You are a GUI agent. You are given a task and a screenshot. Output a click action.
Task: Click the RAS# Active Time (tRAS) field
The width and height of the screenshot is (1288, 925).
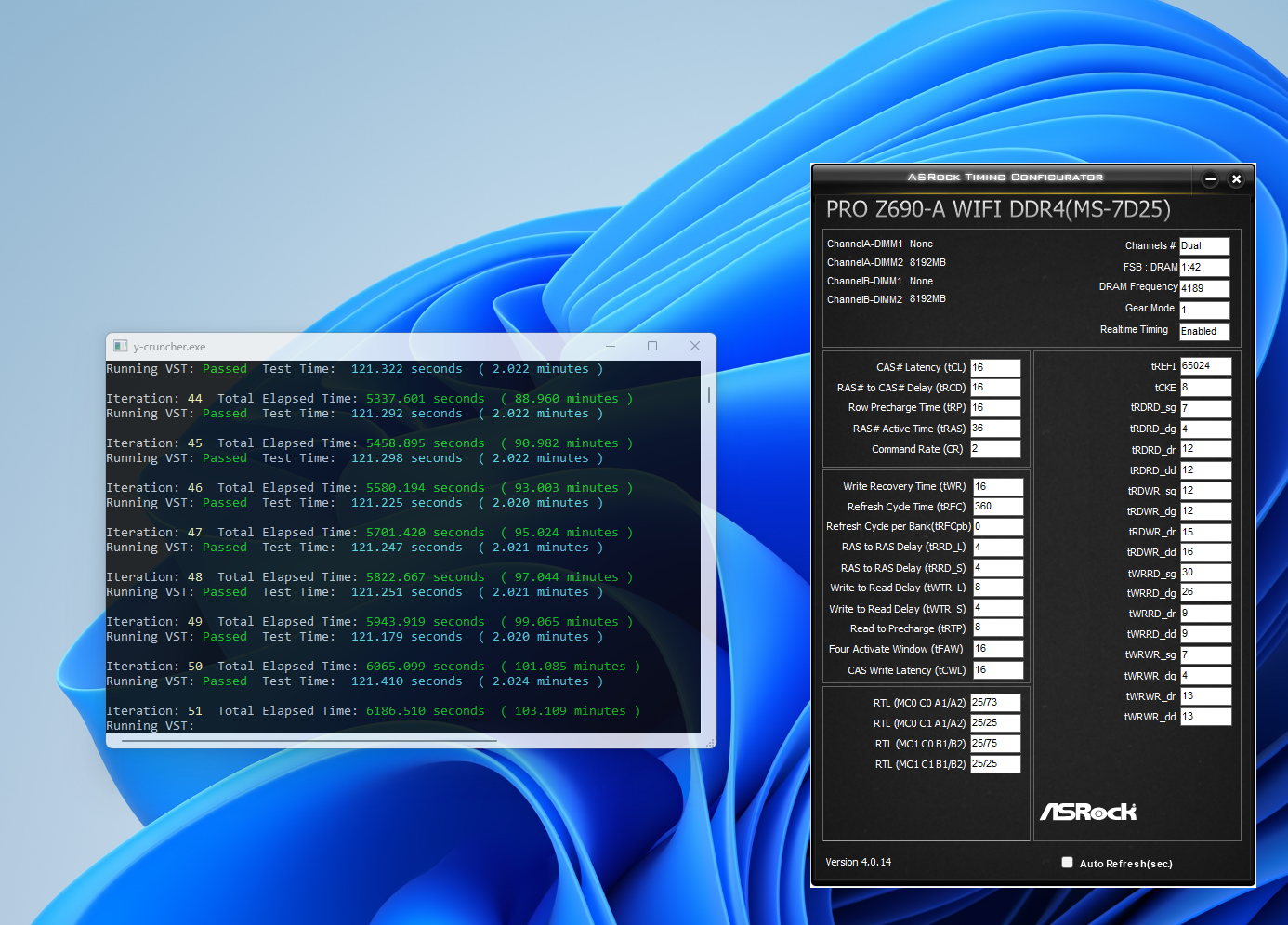pyautogui.click(x=995, y=429)
